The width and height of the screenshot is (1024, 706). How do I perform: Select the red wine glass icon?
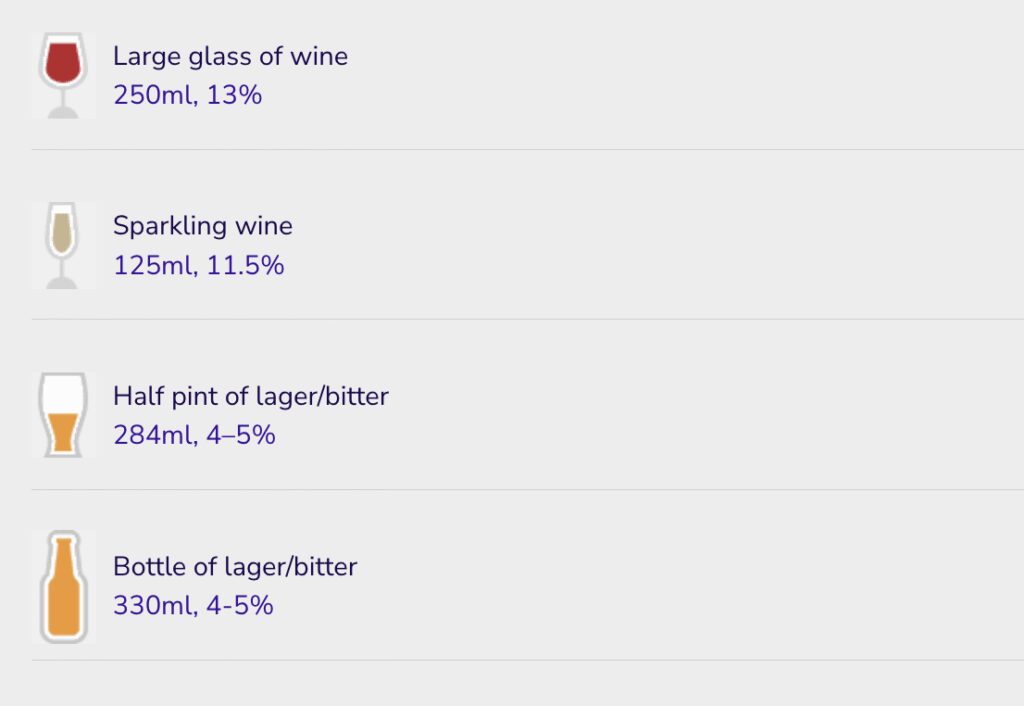(x=63, y=76)
